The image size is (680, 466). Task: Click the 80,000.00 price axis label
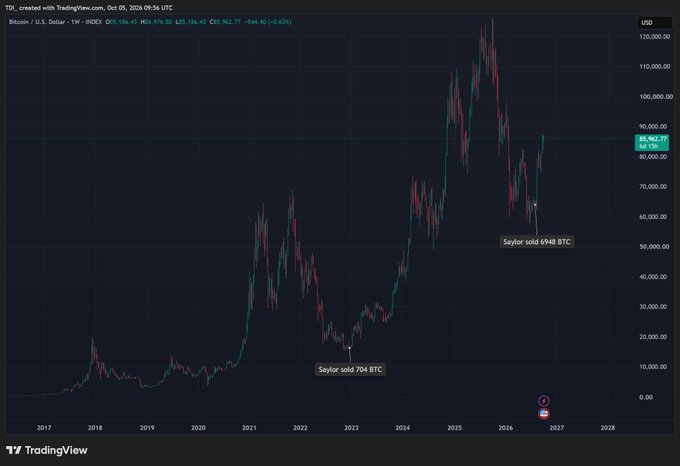coord(653,156)
